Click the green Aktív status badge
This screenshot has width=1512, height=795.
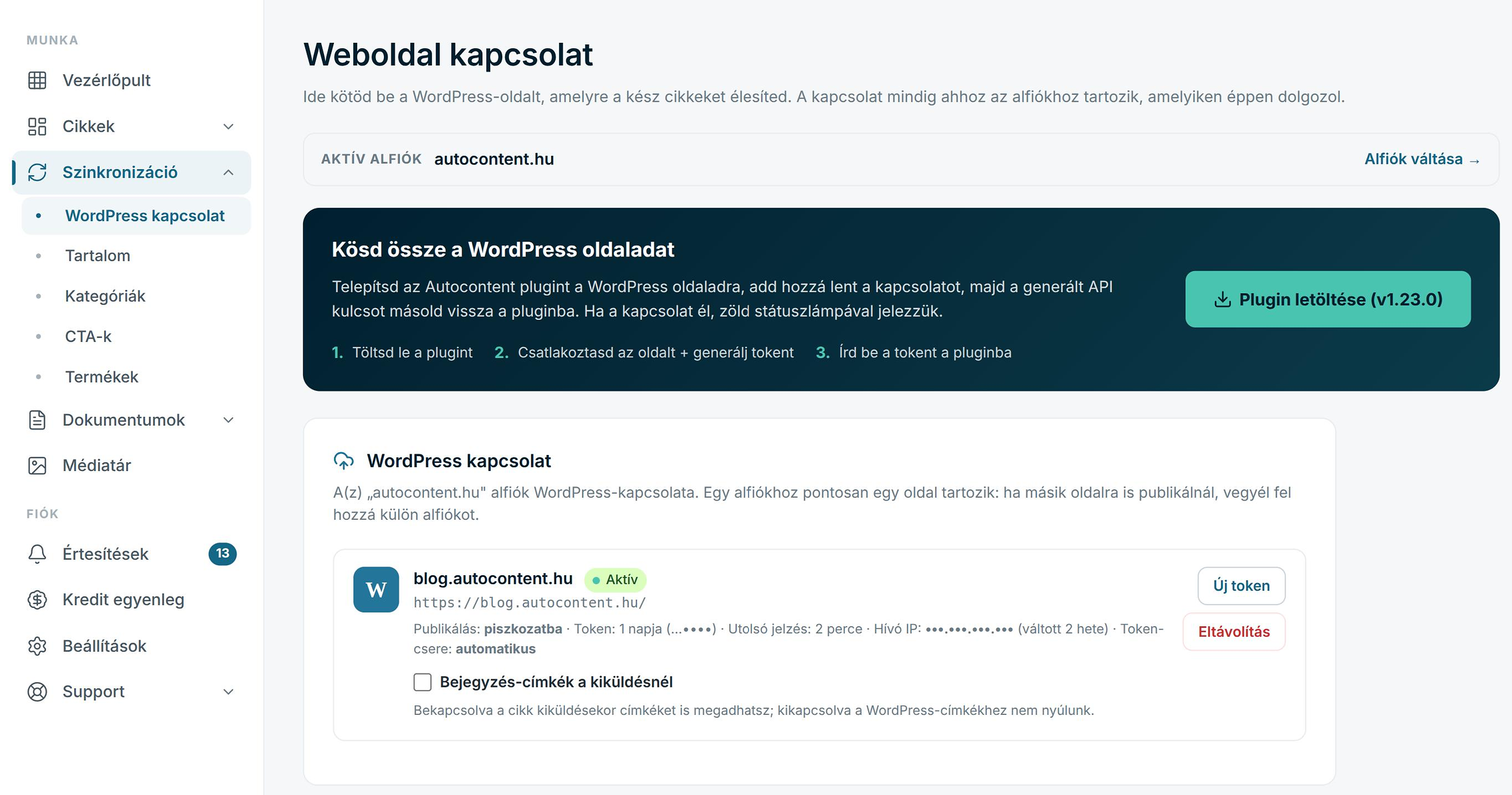(x=615, y=579)
